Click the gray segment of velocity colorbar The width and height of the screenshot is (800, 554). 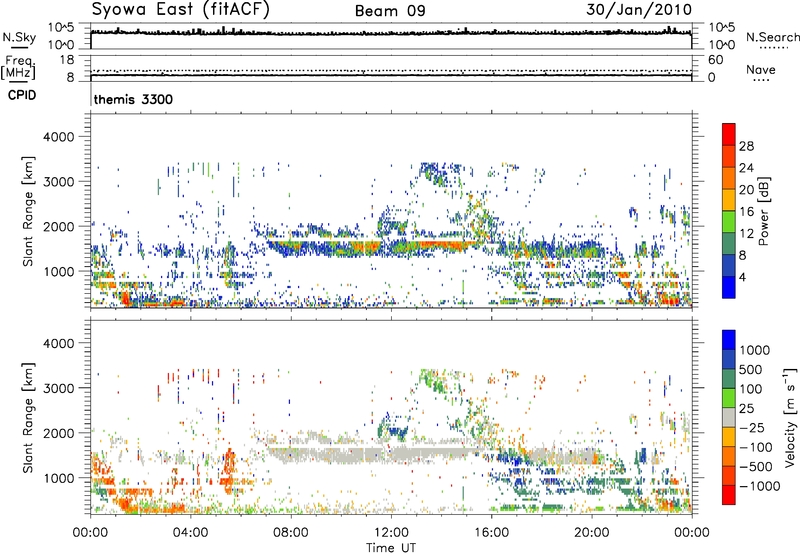(x=729, y=417)
